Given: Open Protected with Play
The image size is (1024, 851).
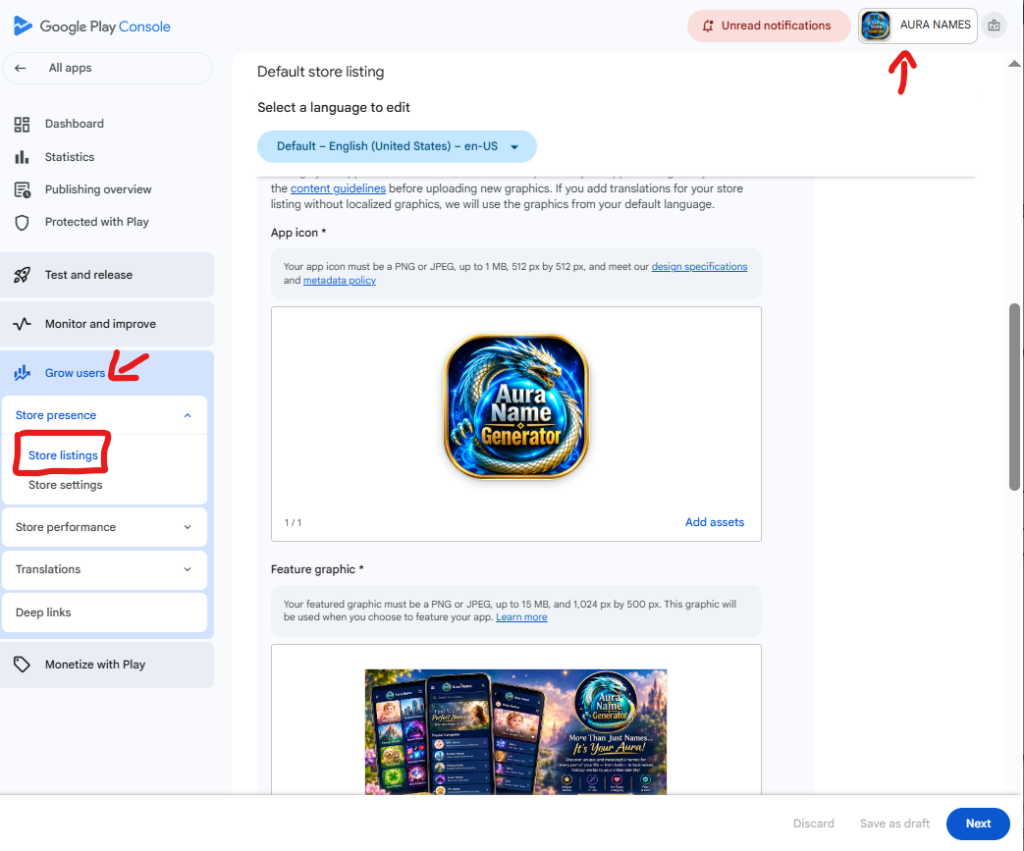Looking at the screenshot, I should [97, 223].
